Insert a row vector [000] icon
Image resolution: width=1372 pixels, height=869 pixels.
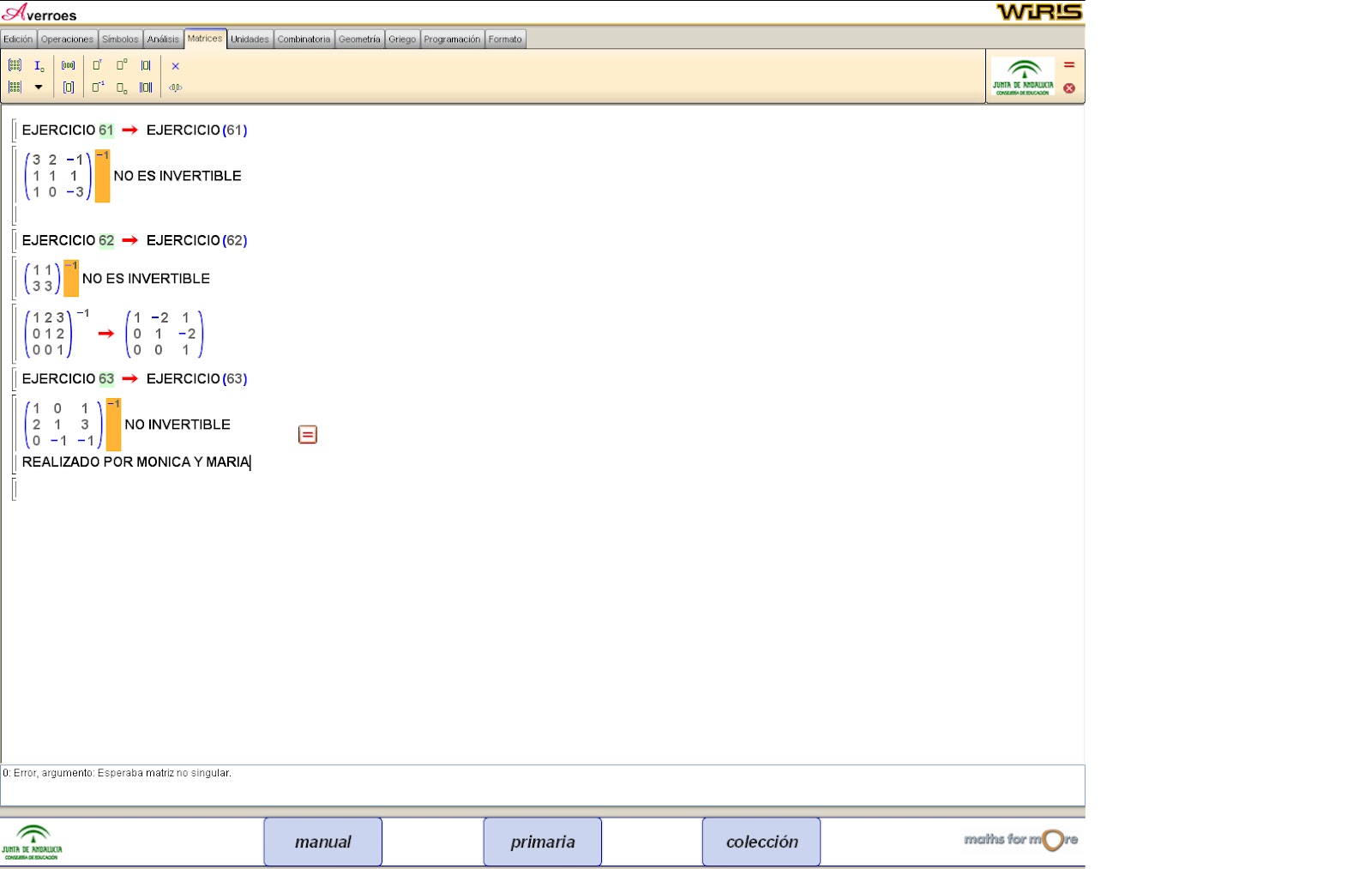[x=69, y=65]
